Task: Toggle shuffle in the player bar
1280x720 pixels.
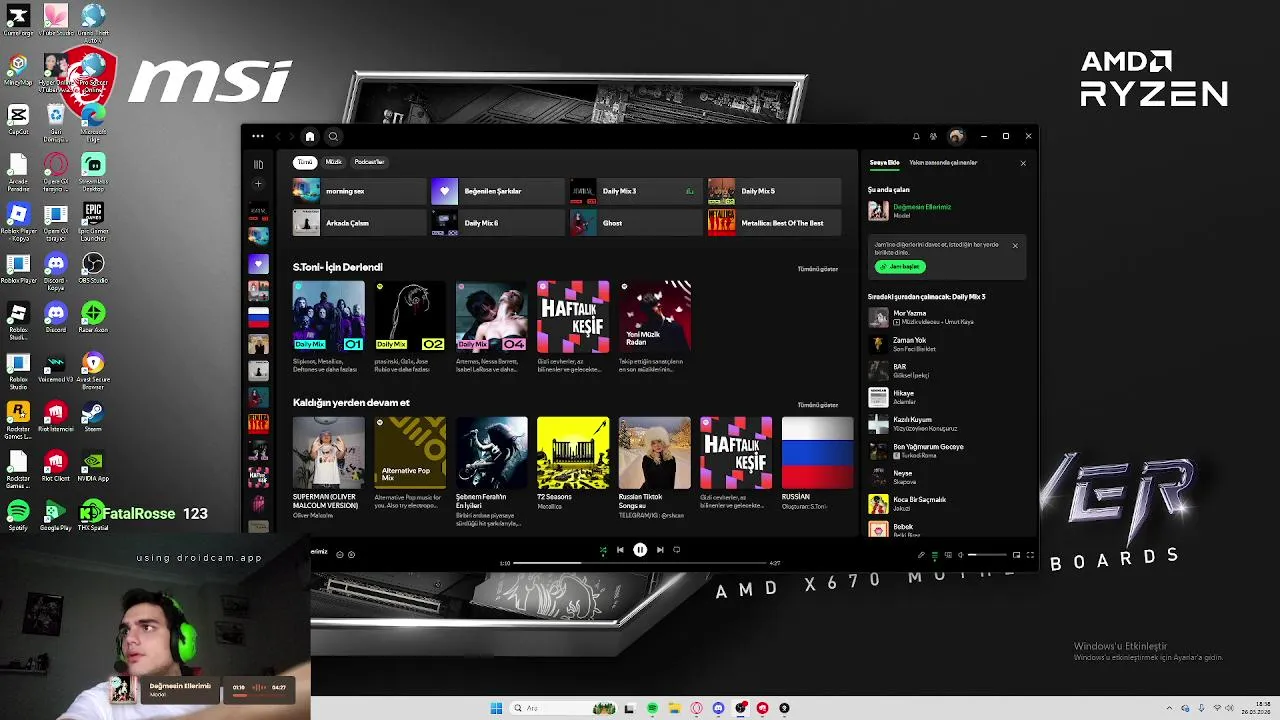Action: pos(603,550)
